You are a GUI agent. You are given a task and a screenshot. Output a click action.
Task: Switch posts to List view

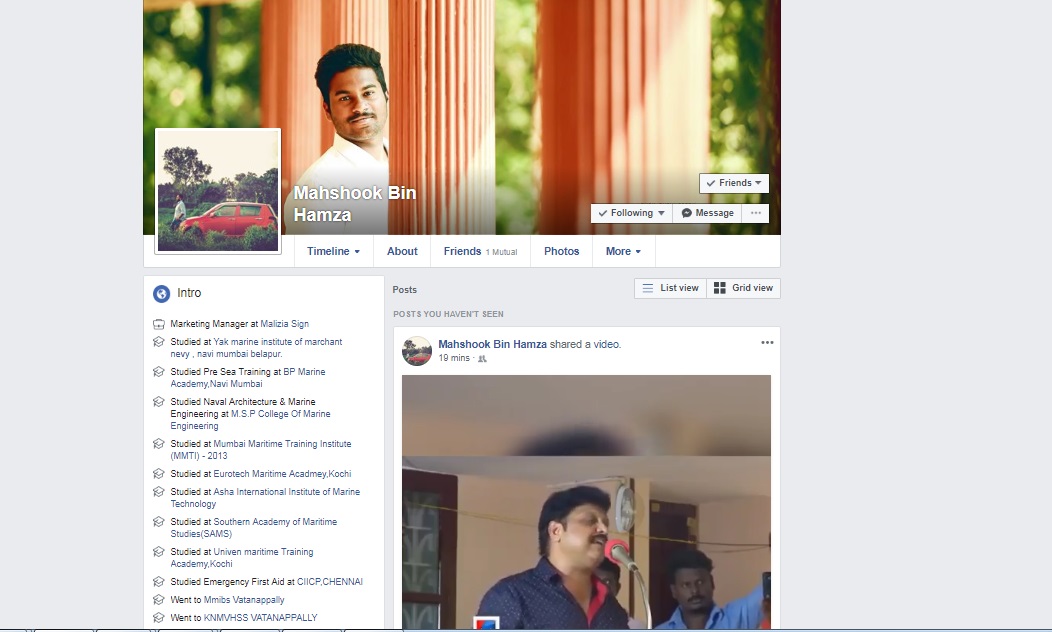[x=670, y=288]
